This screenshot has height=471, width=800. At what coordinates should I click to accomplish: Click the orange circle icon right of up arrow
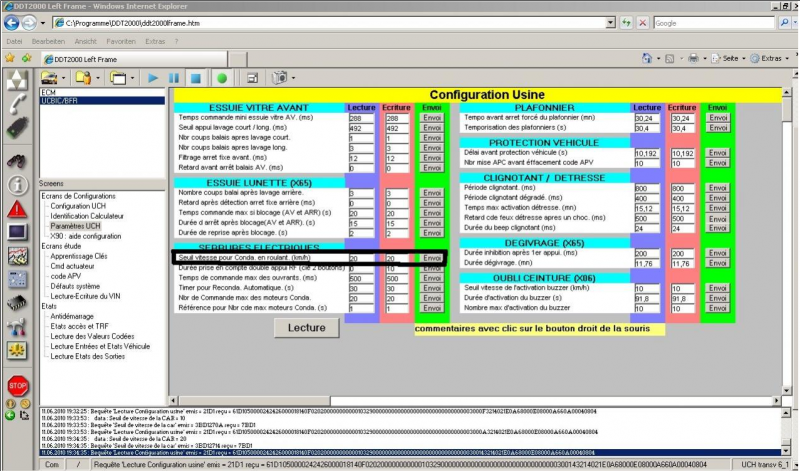24,404
